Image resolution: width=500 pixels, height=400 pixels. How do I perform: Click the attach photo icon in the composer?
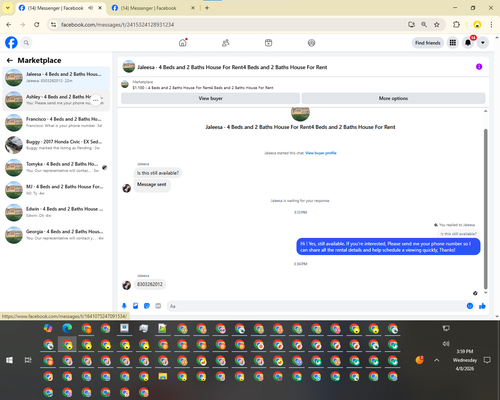pos(135,306)
